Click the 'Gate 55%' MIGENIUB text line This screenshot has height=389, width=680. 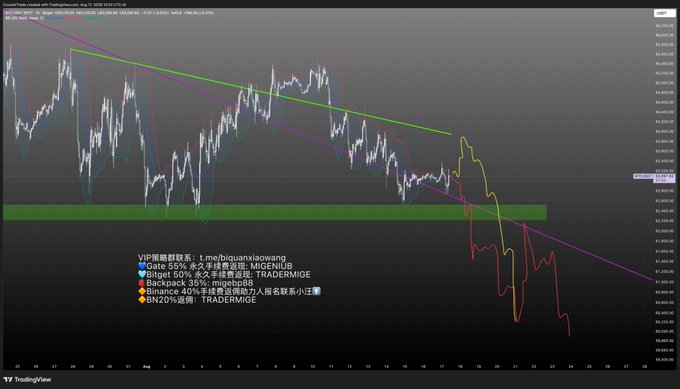[215, 266]
